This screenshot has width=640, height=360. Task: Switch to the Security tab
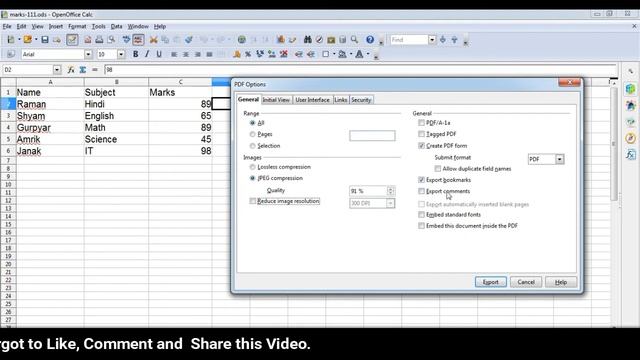click(x=361, y=100)
